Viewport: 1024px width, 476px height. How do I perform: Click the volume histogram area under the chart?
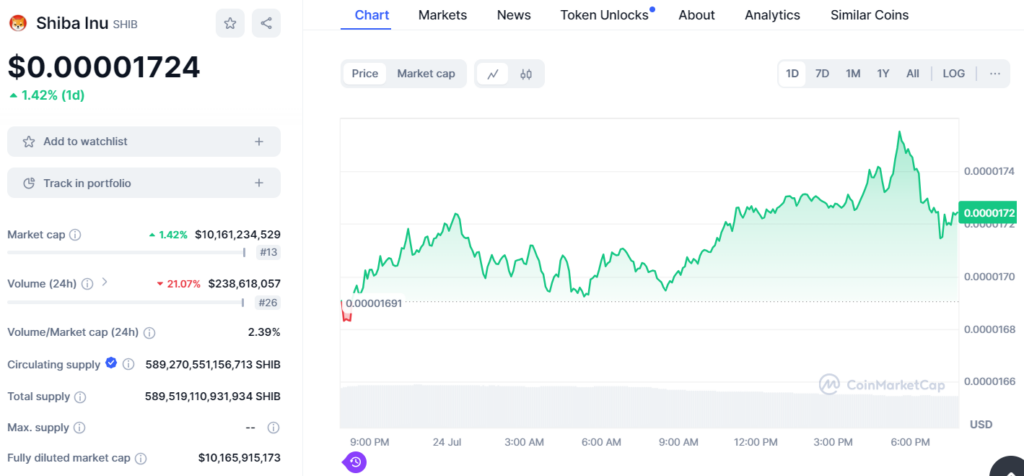(x=649, y=407)
